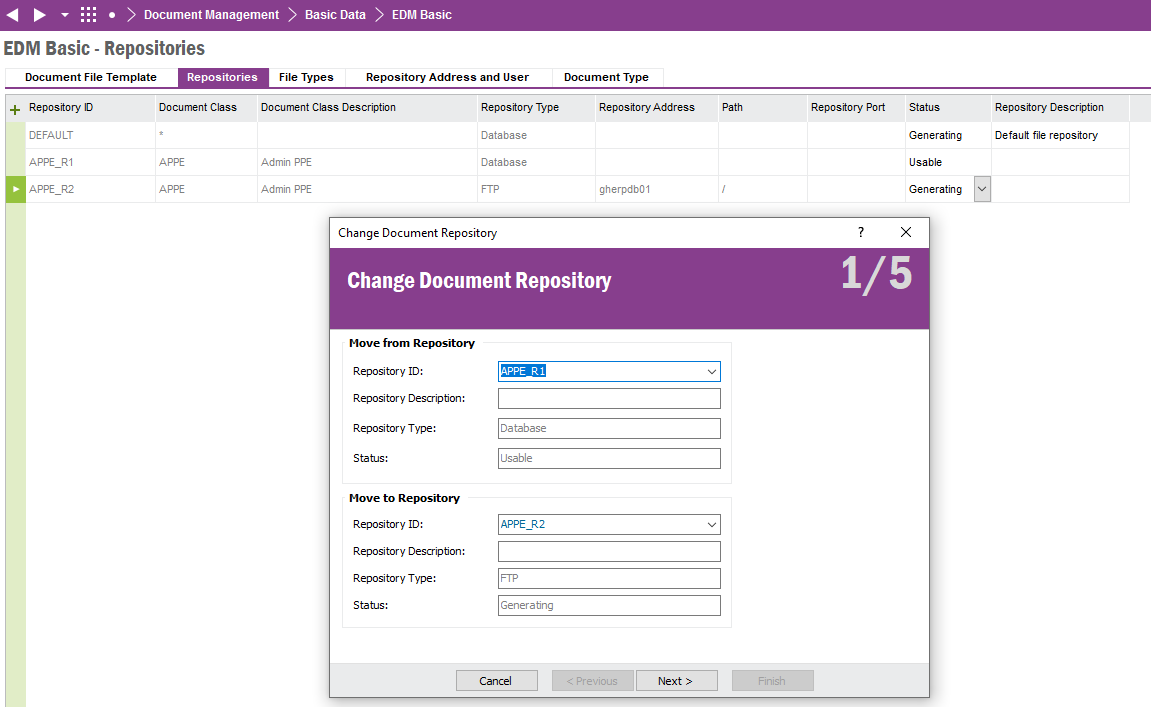Screen dimensions: 1151x707
Task: Select the APPE_R2 repository cell
Action: point(90,189)
